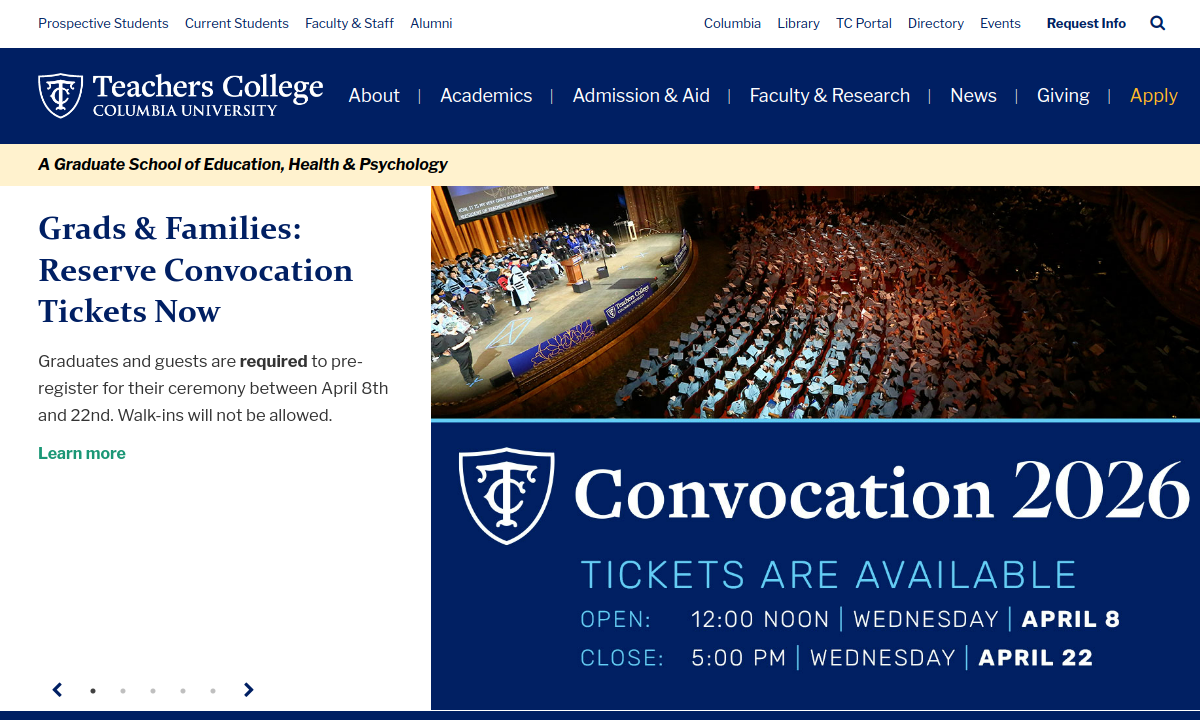Select the first carousel dot
The image size is (1200, 720).
[x=93, y=691]
